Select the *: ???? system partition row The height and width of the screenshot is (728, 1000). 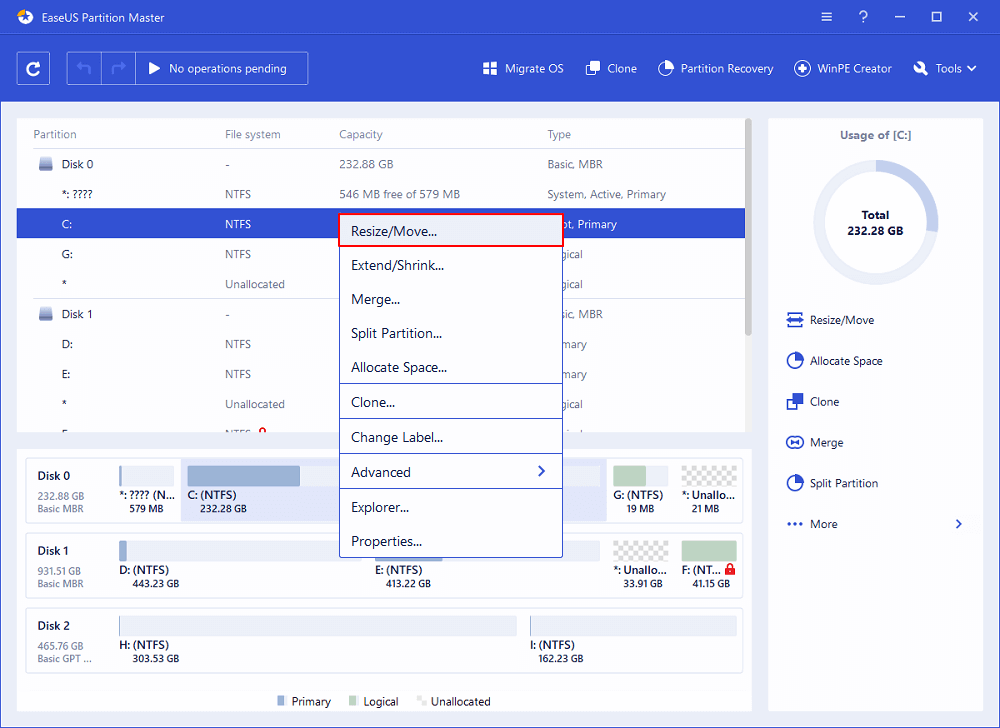(x=381, y=194)
